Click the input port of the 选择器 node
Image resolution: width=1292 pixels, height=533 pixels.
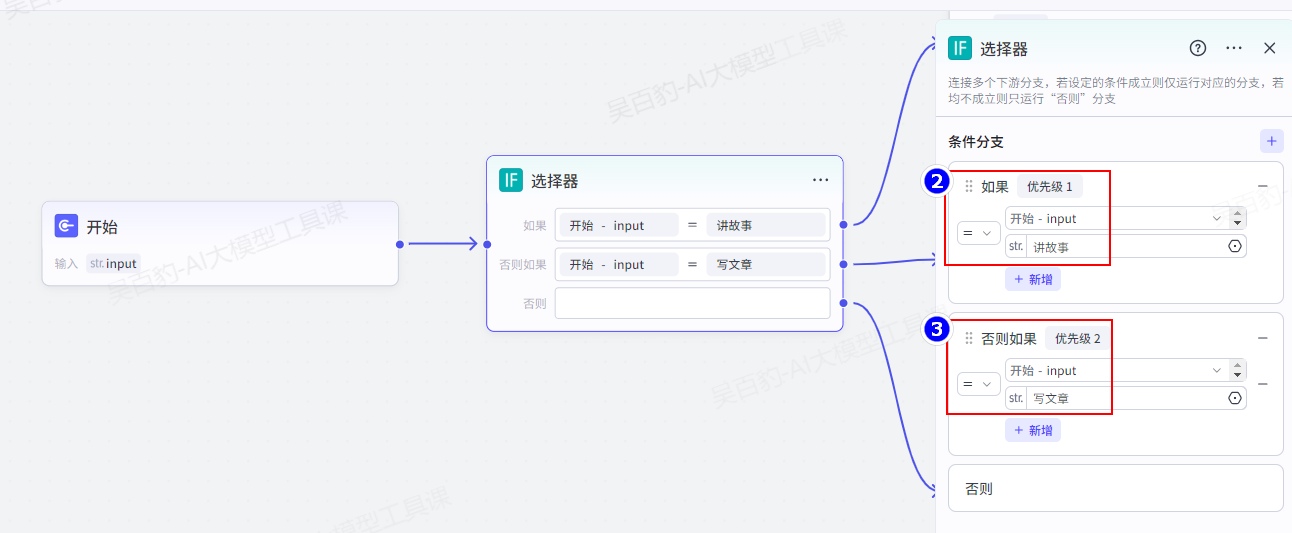pyautogui.click(x=487, y=243)
